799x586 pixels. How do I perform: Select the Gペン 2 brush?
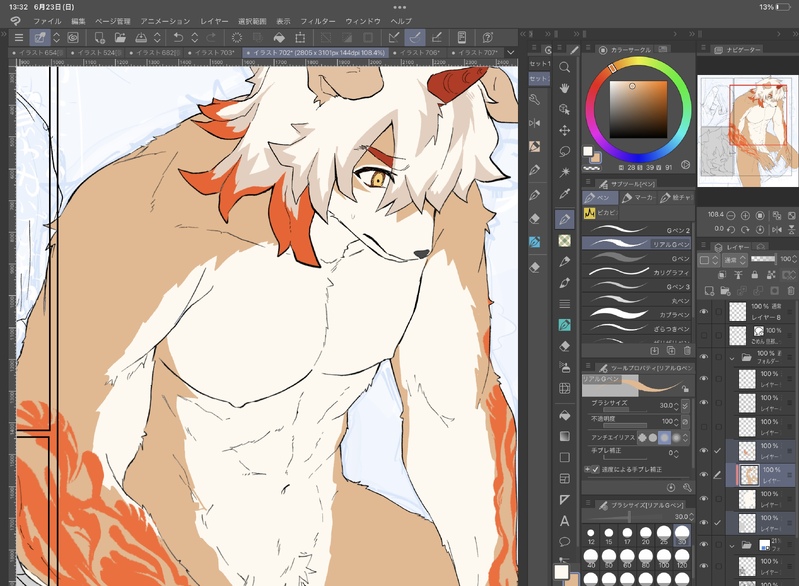pyautogui.click(x=636, y=230)
